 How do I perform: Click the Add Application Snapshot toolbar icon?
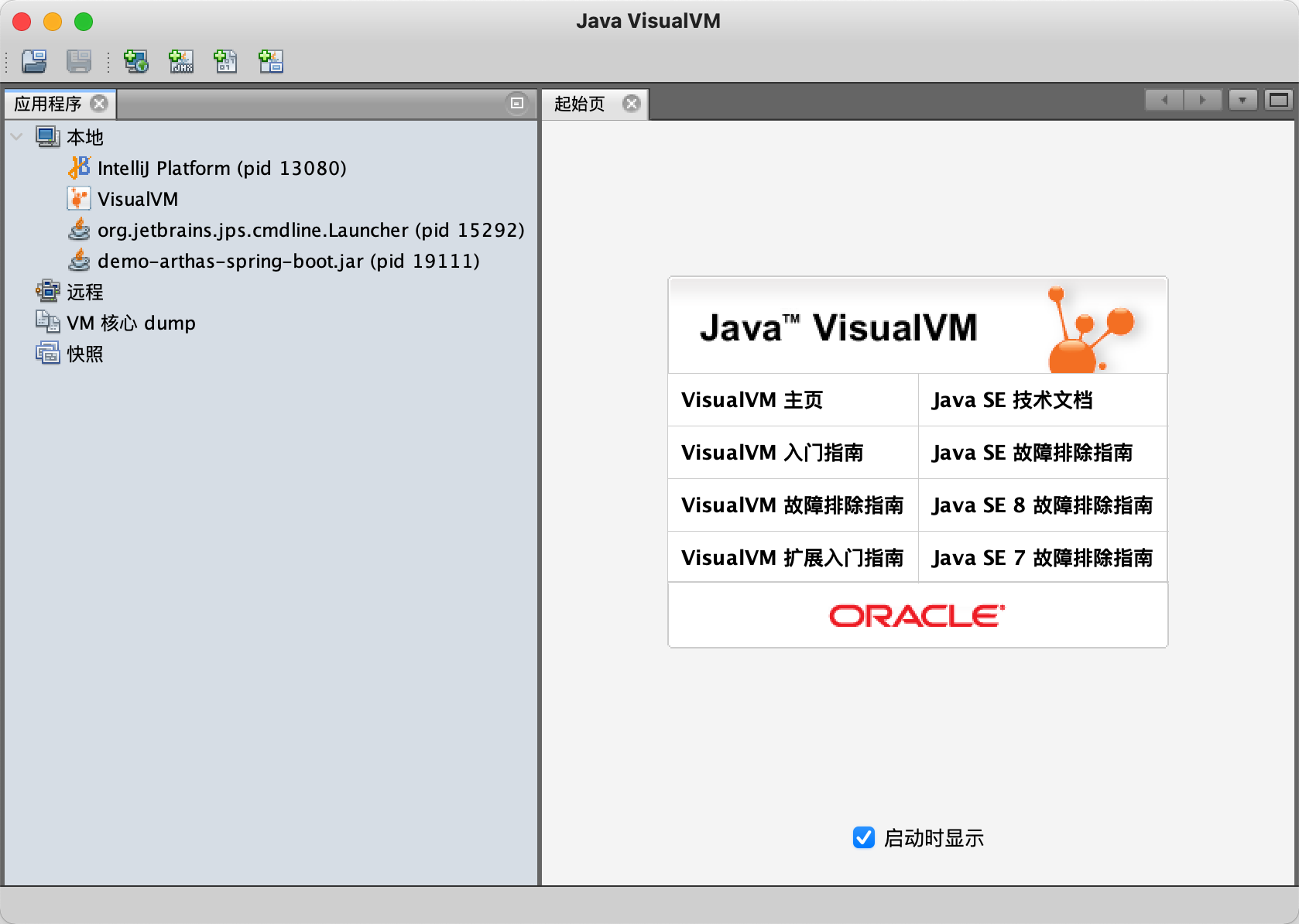tap(271, 61)
